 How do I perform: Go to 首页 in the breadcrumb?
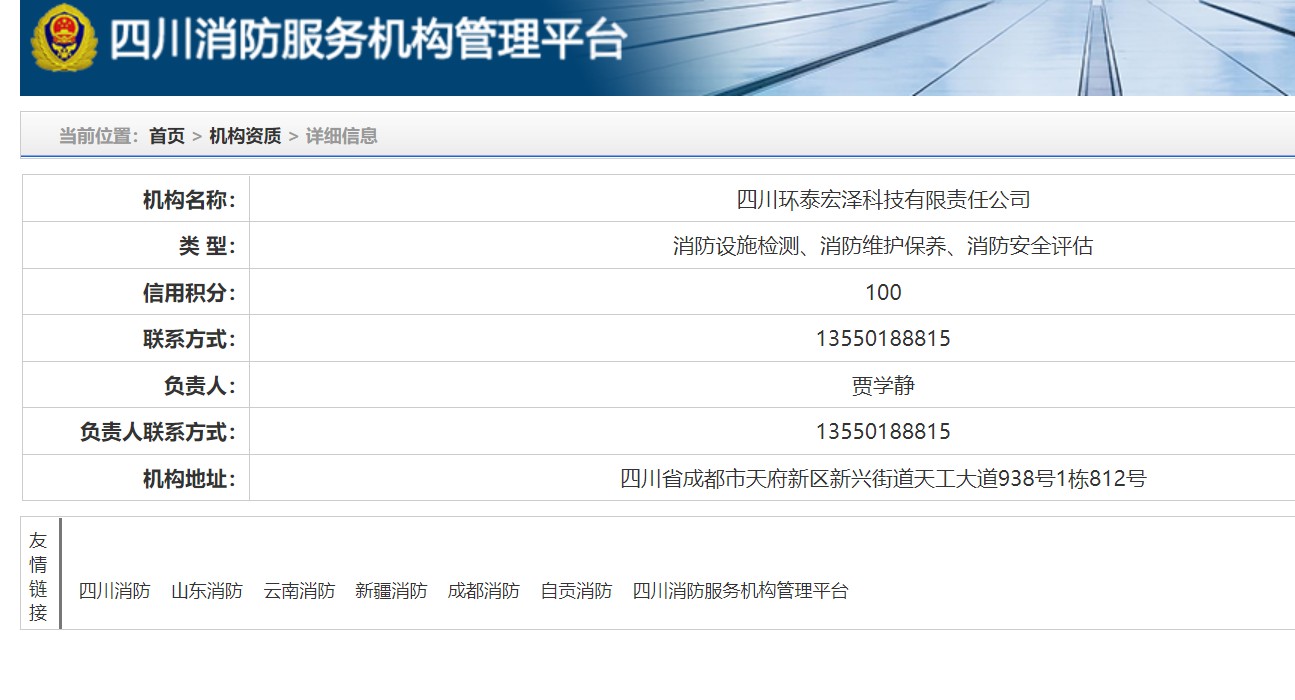(167, 136)
